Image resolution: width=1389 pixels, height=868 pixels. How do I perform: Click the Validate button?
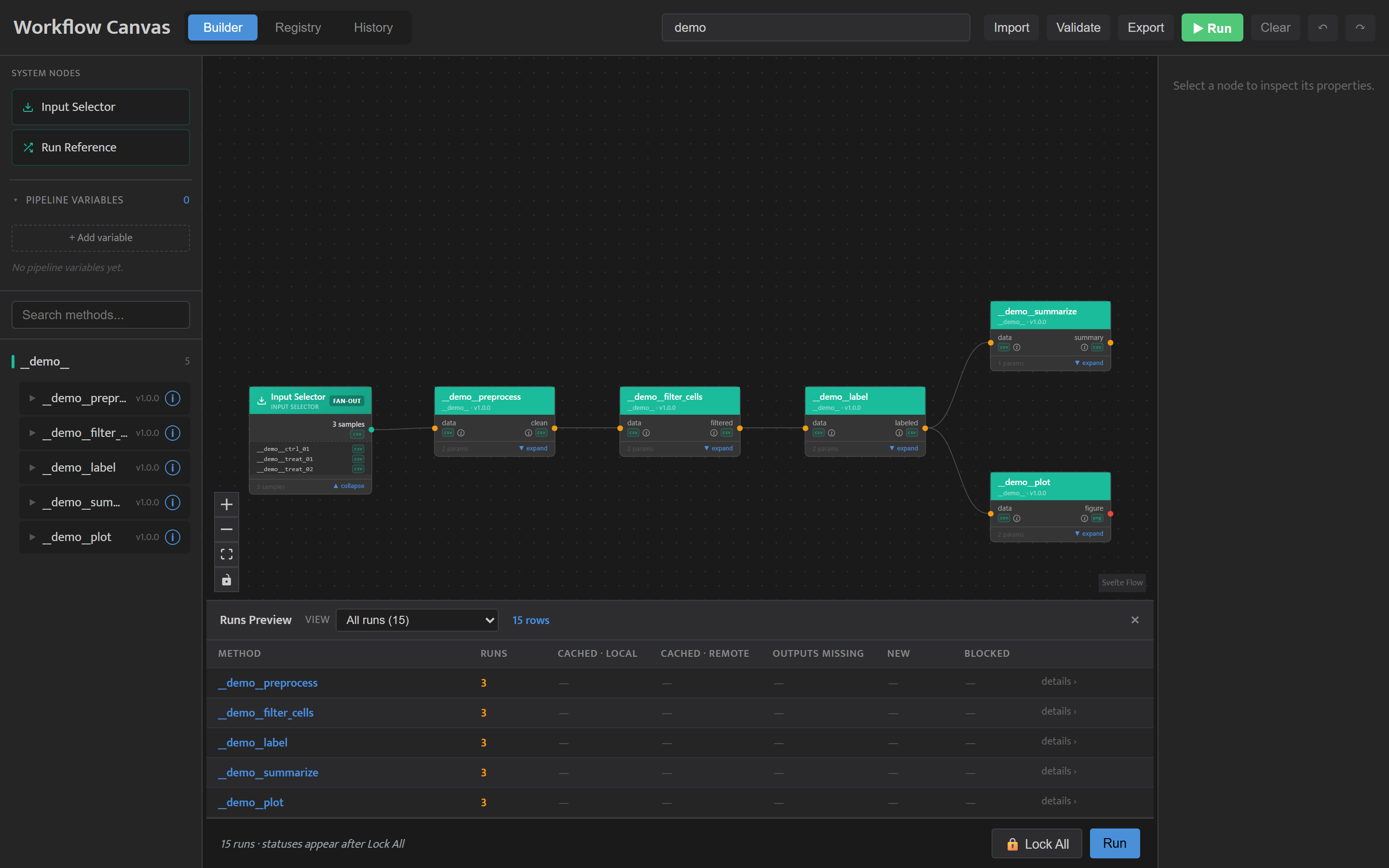[x=1078, y=27]
